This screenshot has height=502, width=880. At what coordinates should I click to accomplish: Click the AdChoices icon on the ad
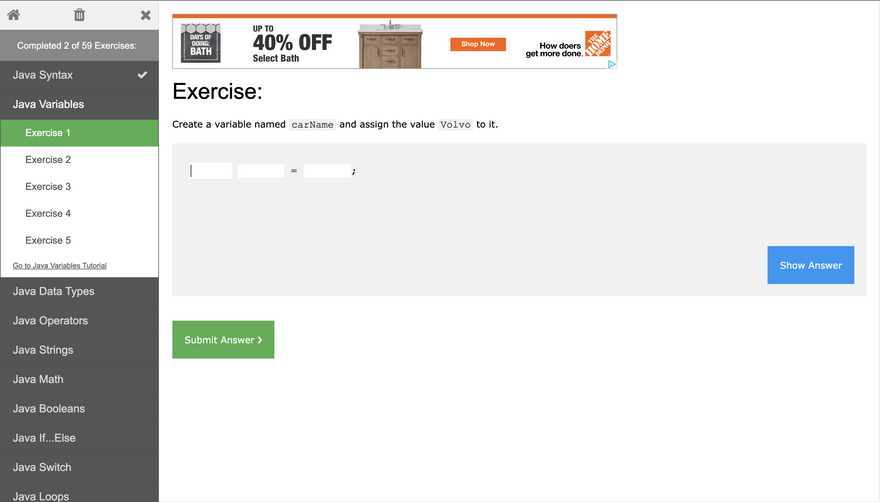point(612,64)
